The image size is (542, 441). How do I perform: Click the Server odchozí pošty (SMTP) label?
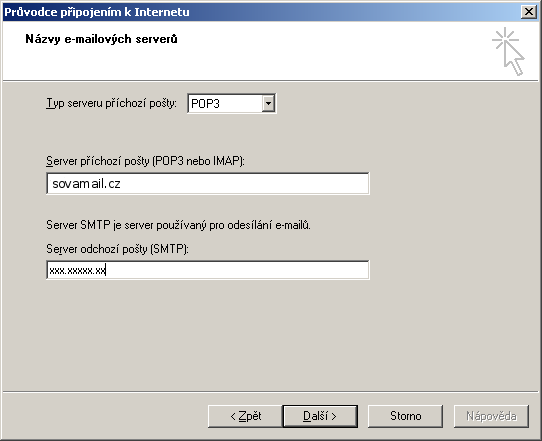point(117,249)
